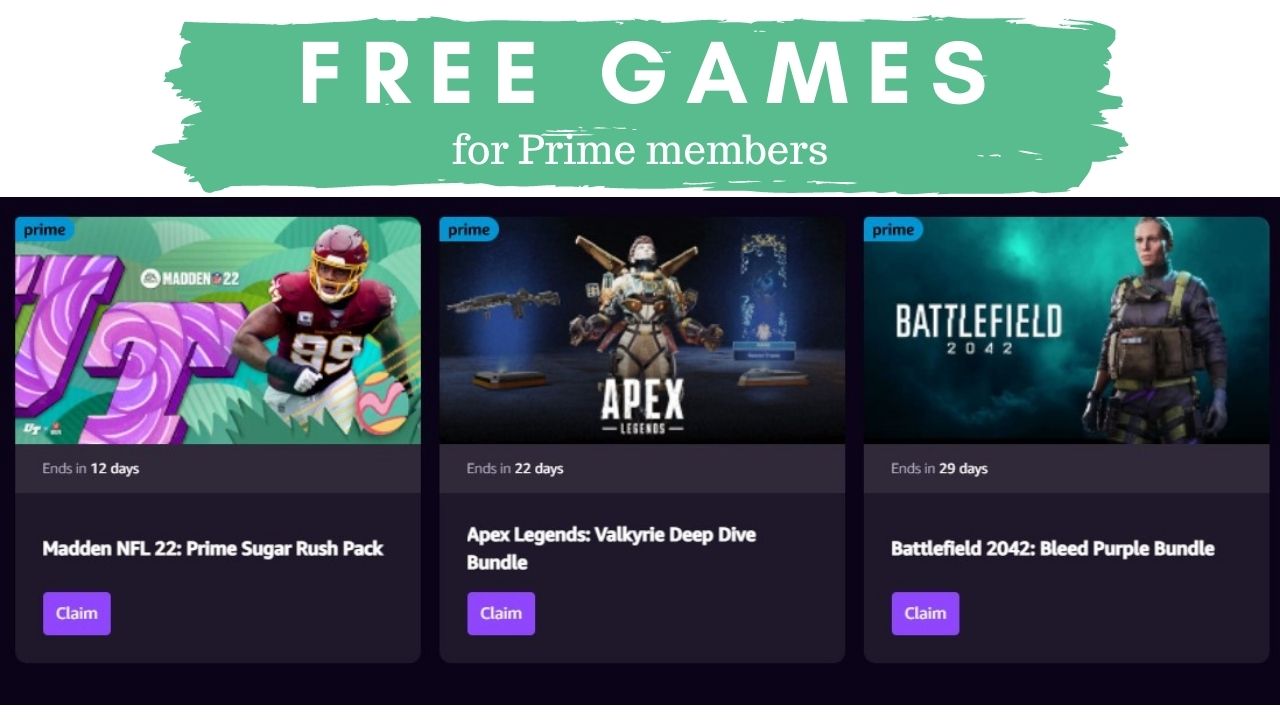Click the prime badge on Battlefield card
The width and height of the screenshot is (1280, 720).
893,230
